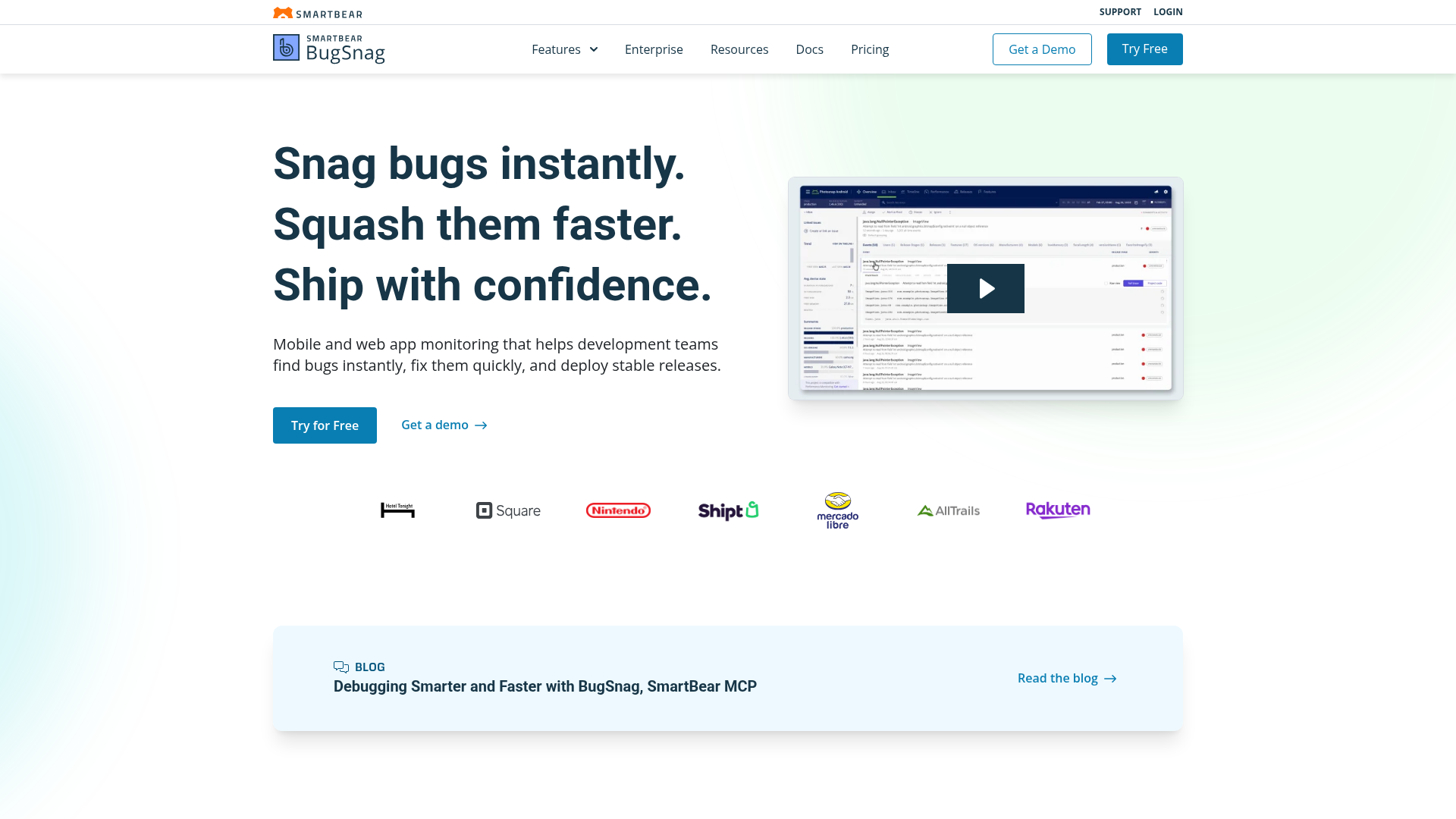Select the AllTrails logo
Image resolution: width=1456 pixels, height=819 pixels.
[948, 510]
